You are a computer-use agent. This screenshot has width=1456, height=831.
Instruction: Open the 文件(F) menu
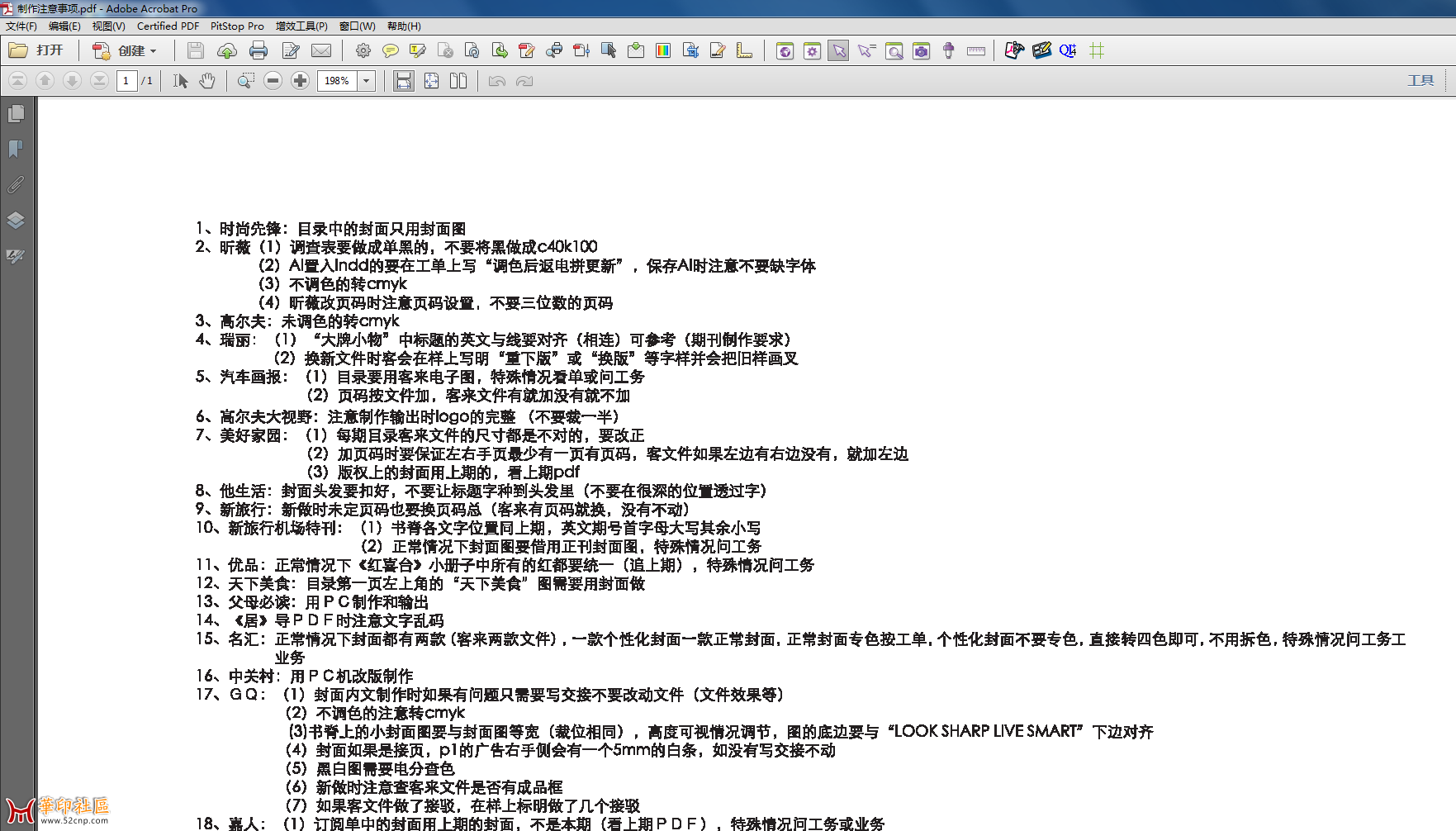point(21,26)
